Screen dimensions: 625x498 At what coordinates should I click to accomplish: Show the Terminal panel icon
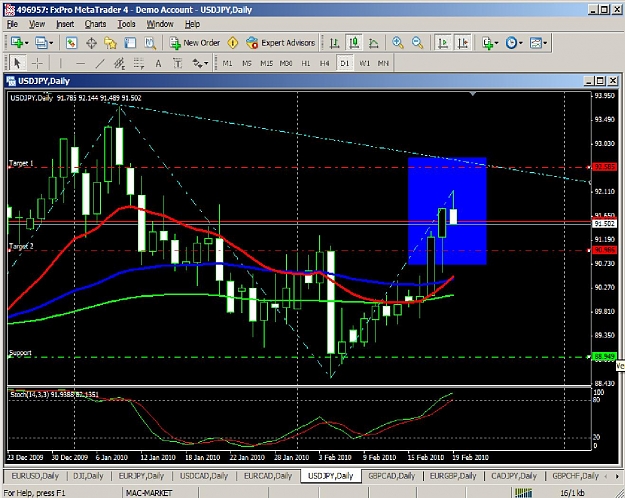(x=130, y=43)
